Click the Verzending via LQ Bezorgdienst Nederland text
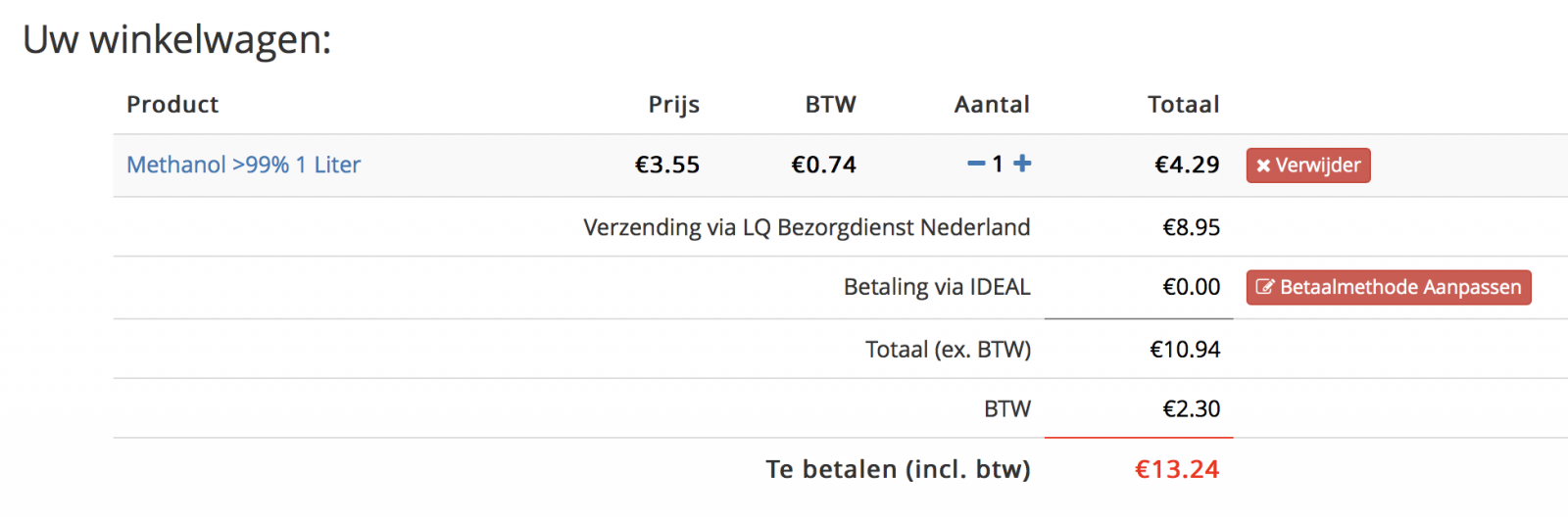Screen dimensions: 1568x522 click(x=807, y=227)
